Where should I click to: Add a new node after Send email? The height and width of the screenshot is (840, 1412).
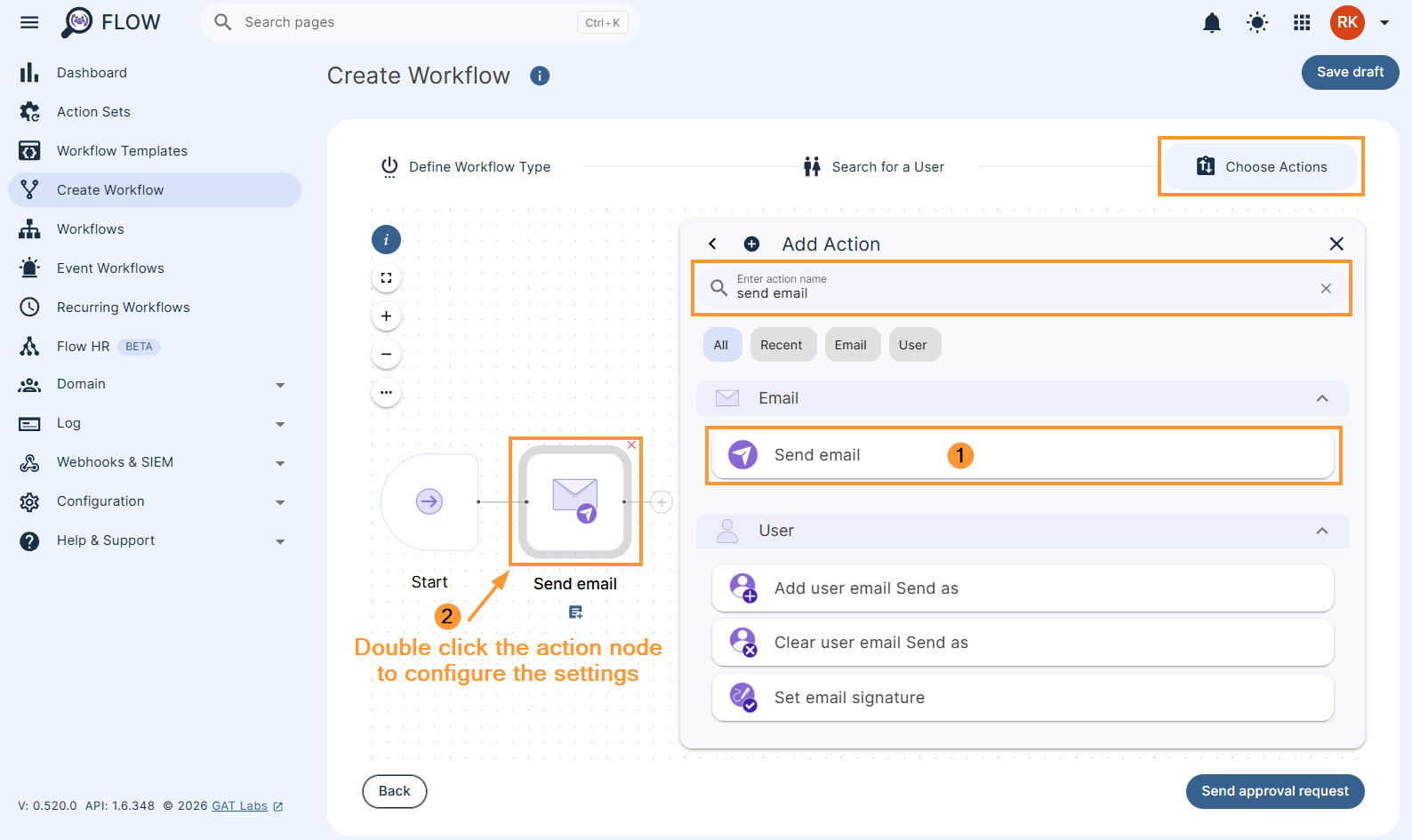pos(662,502)
